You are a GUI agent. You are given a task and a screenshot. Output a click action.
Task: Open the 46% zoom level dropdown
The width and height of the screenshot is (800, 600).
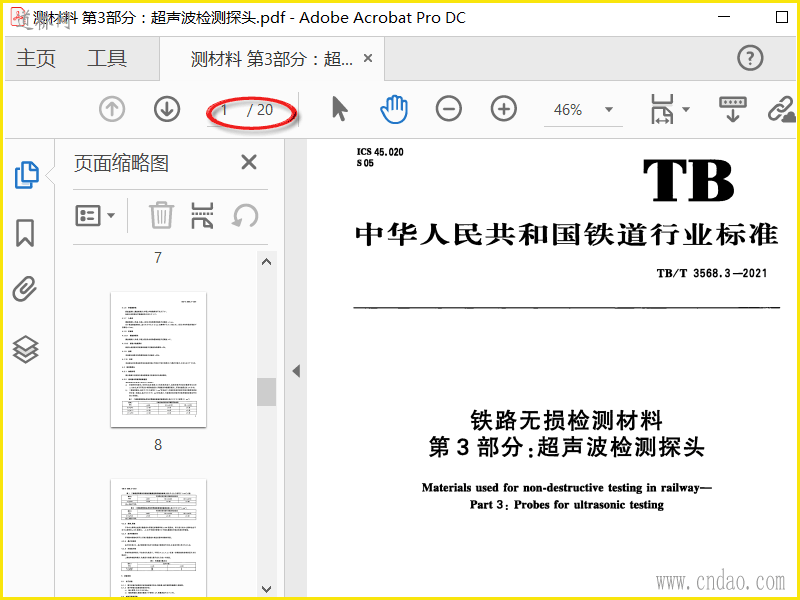click(x=609, y=109)
